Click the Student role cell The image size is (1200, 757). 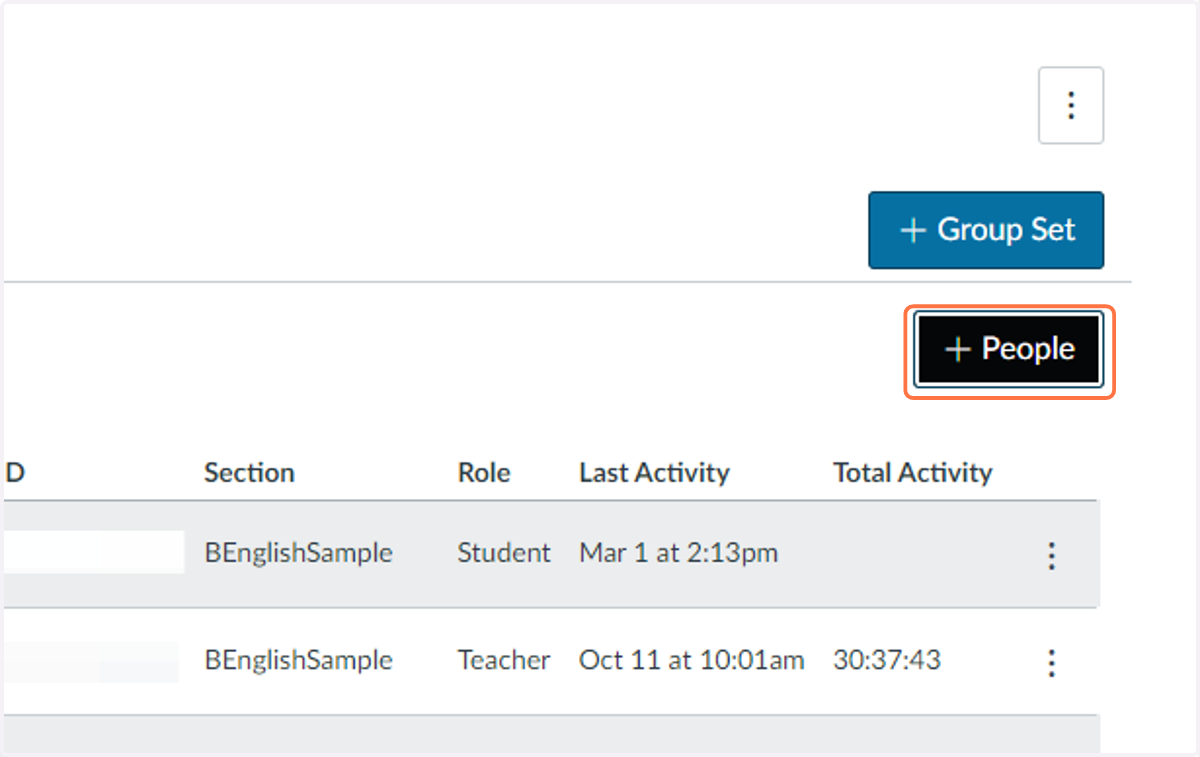coord(504,553)
